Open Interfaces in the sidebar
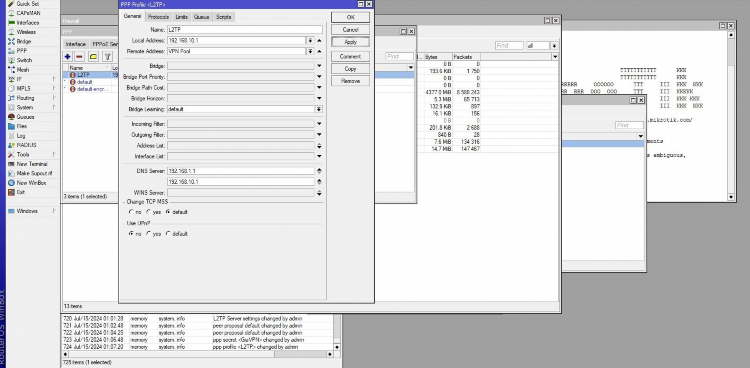This screenshot has height=368, width=750. point(28,22)
